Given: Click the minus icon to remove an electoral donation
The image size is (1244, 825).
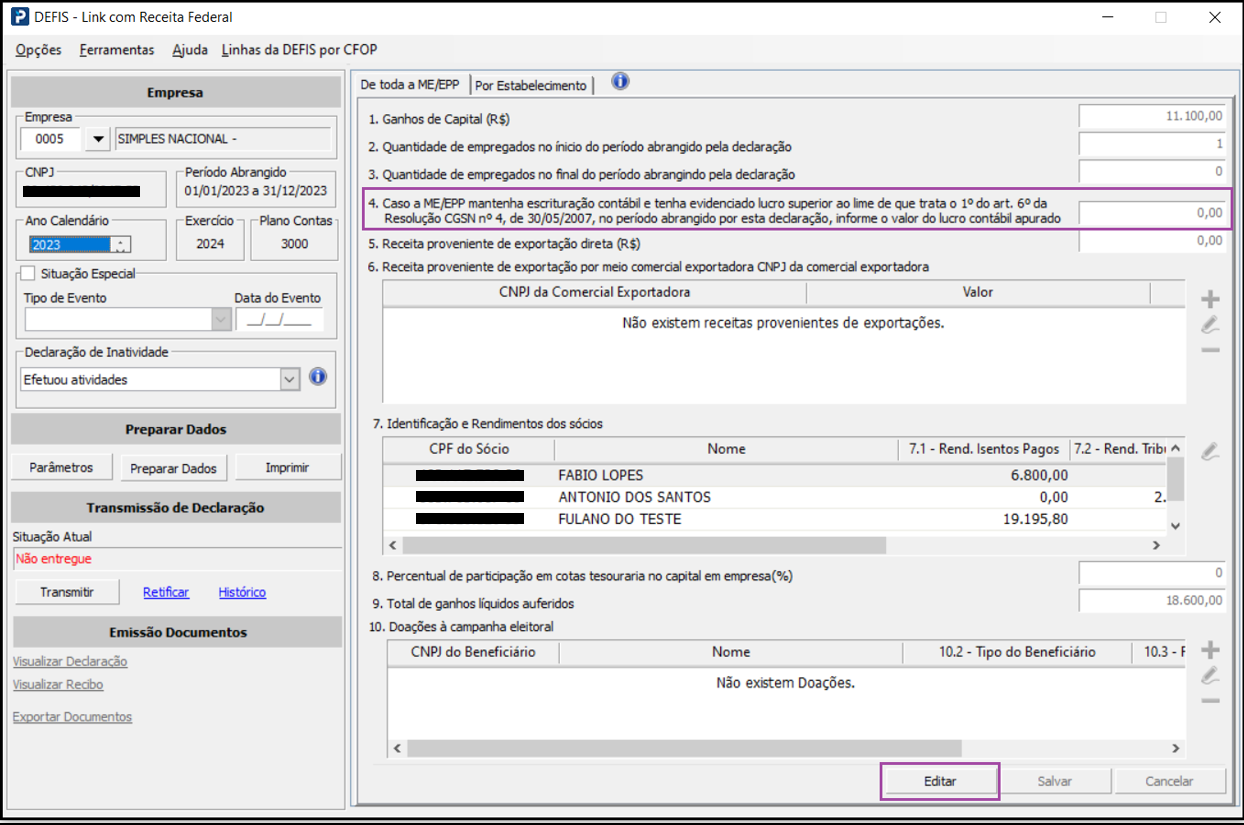Looking at the screenshot, I should click(1210, 700).
